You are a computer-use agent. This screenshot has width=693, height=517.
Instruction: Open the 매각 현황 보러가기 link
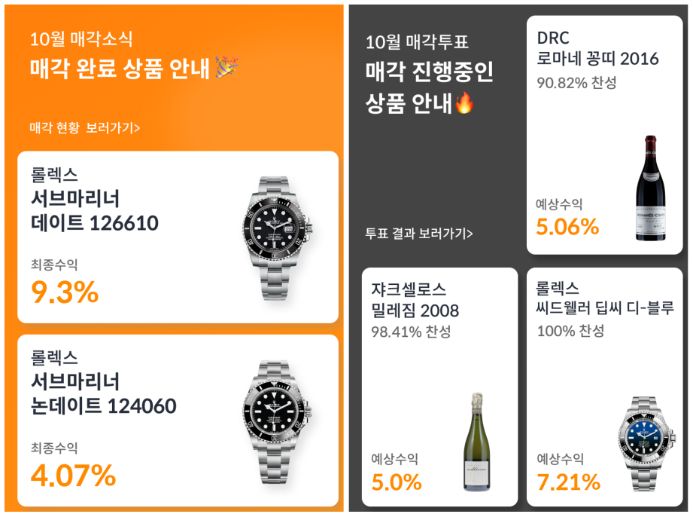tap(85, 128)
